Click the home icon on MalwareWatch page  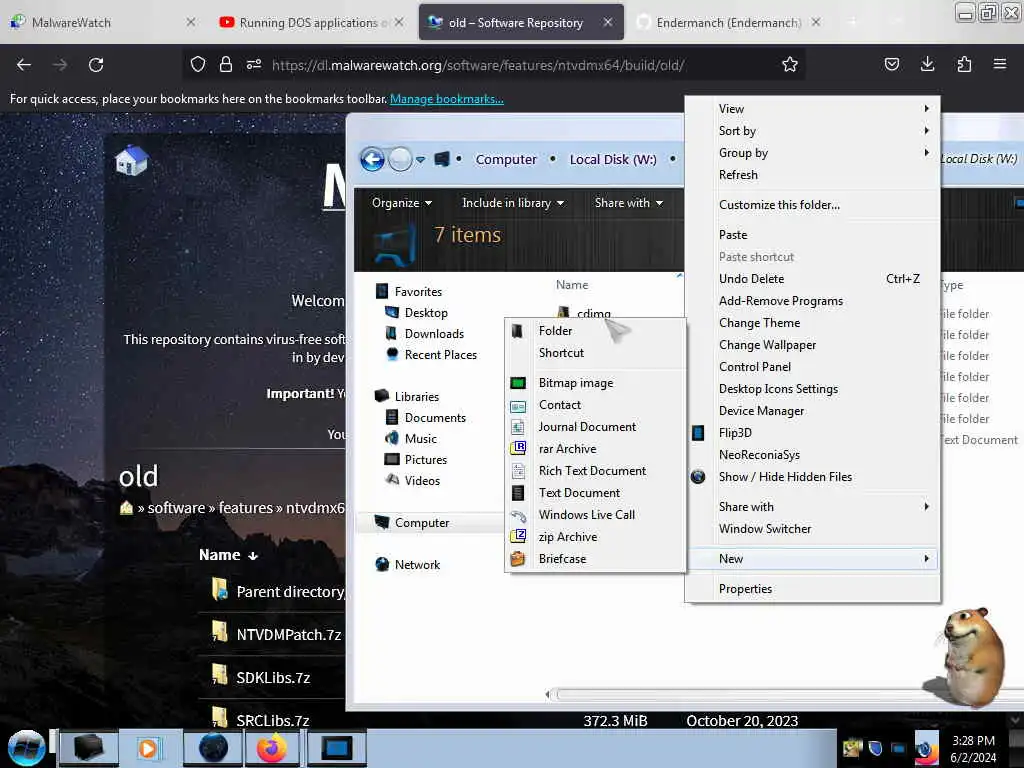point(131,161)
